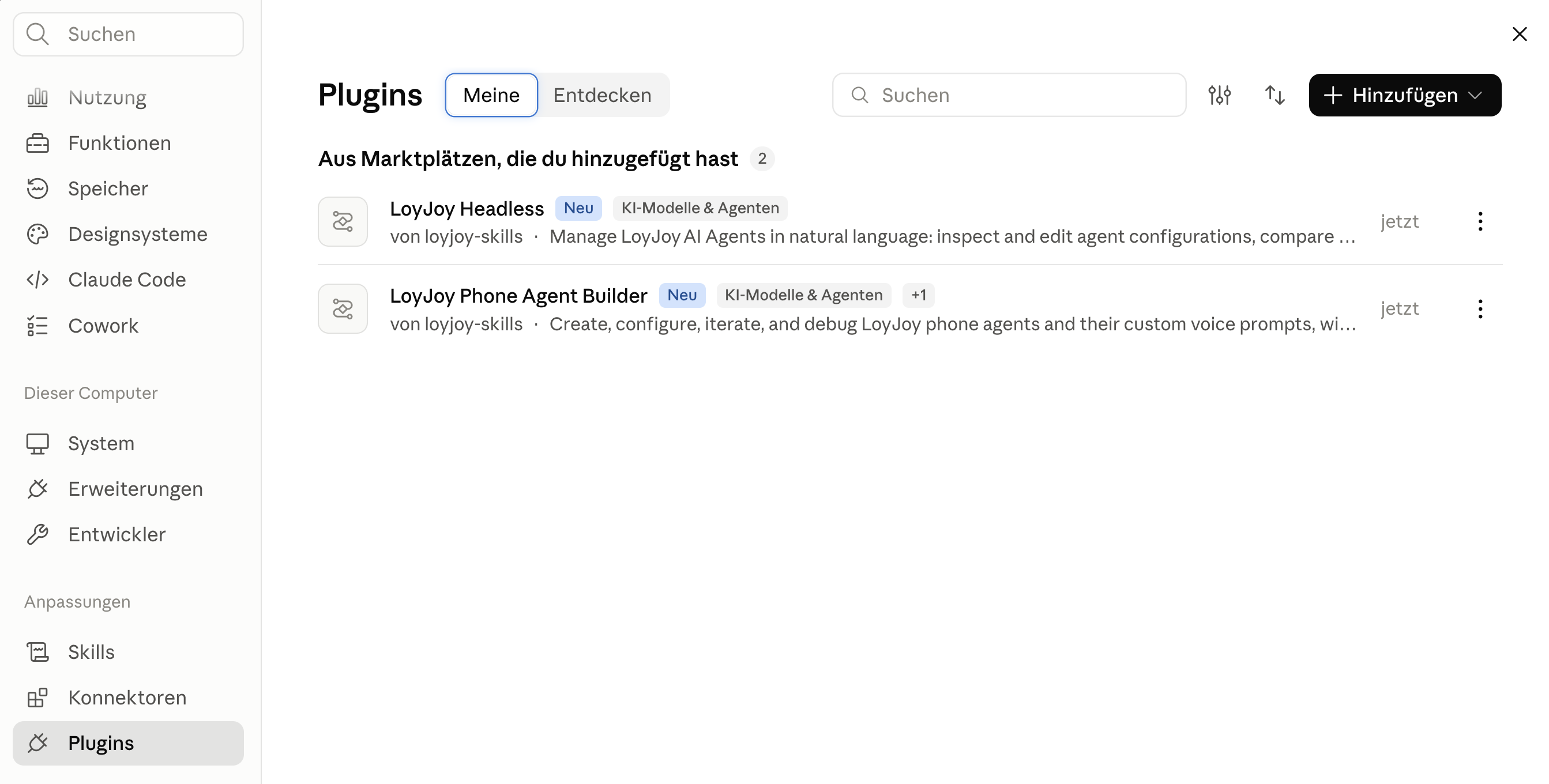Screen dimensions: 1549x784
Task: Click Neu badge on LoyJoy Headless
Action: point(578,208)
